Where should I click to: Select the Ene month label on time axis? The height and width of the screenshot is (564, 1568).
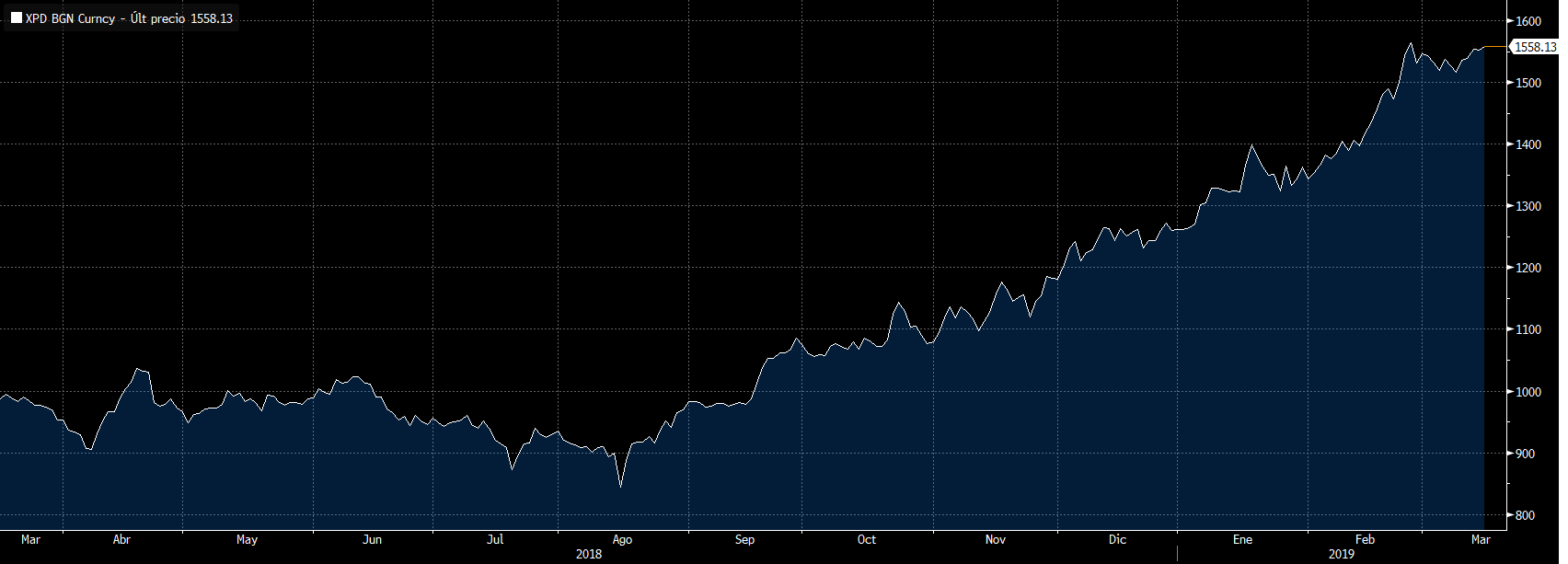pos(1242,540)
